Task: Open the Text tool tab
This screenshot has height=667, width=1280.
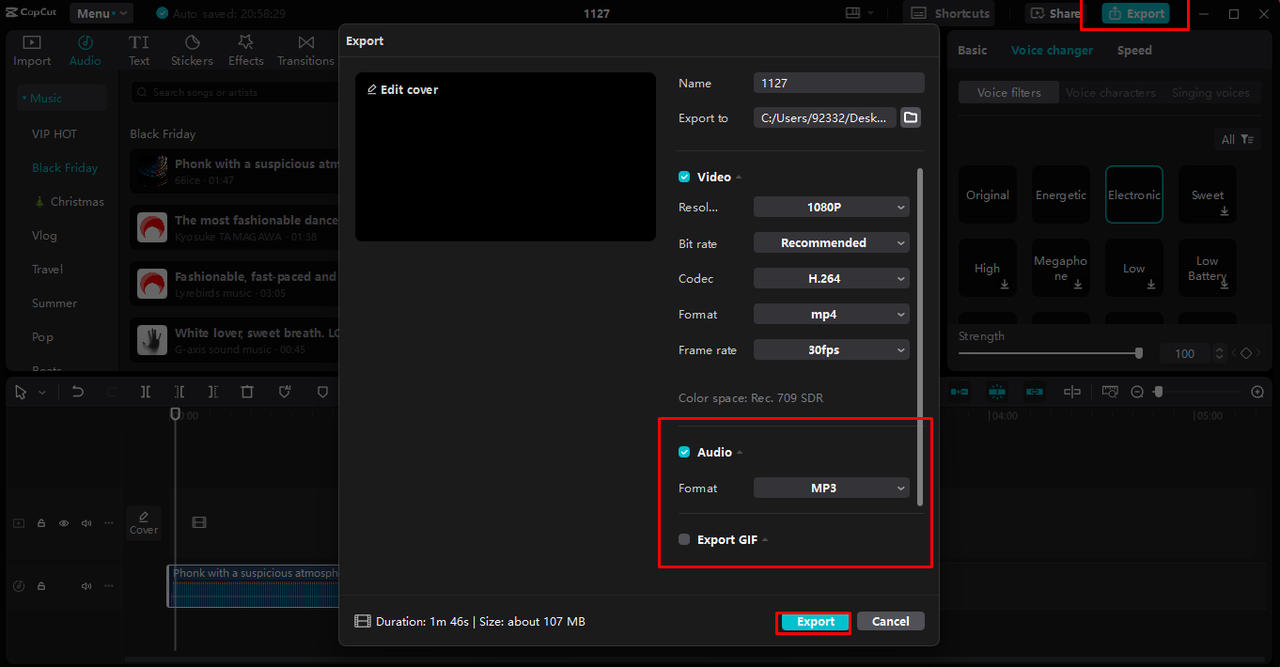Action: pyautogui.click(x=139, y=50)
